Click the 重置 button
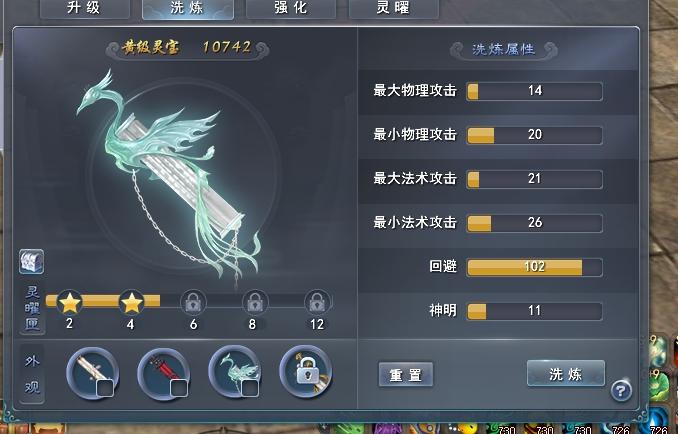This screenshot has height=434, width=678. [x=406, y=374]
